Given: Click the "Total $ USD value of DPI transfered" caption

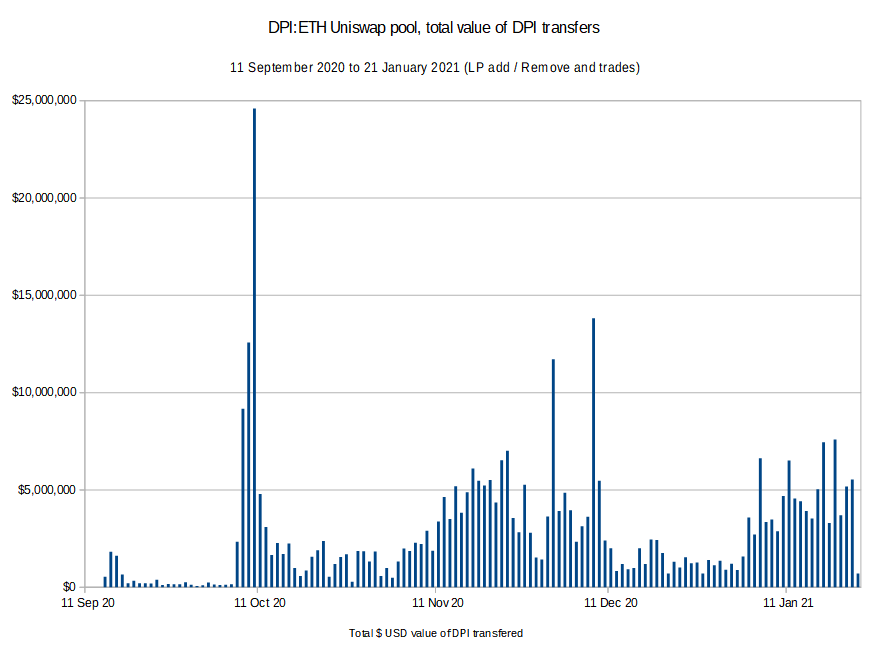Looking at the screenshot, I should click(436, 633).
